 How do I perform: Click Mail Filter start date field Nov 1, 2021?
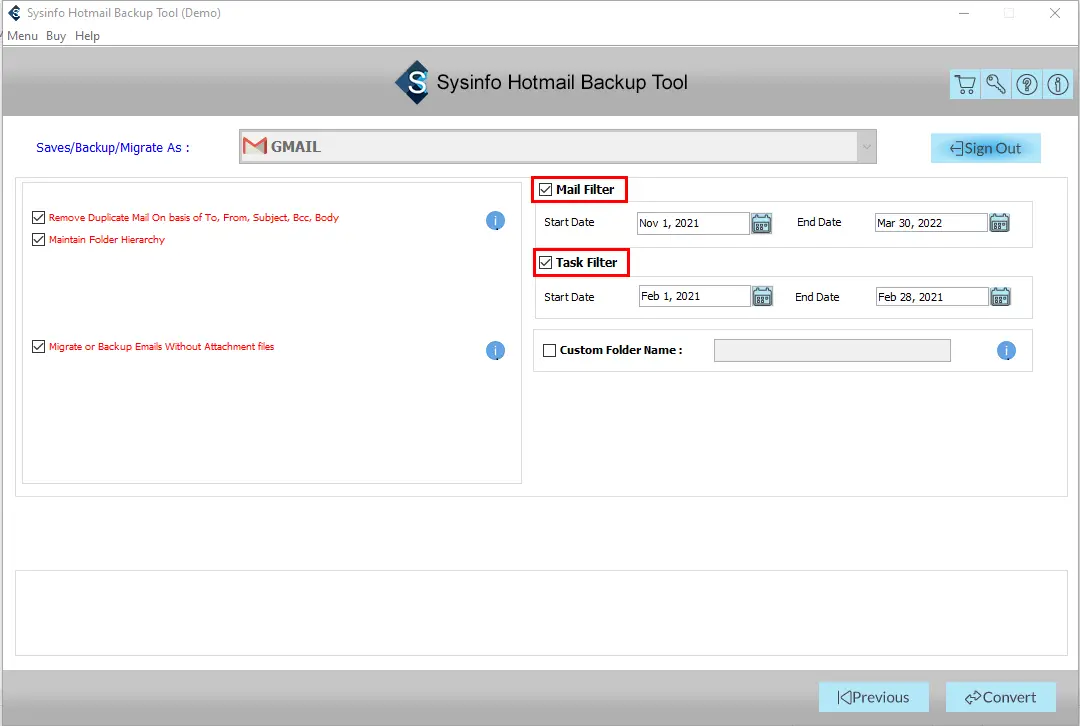pos(693,223)
